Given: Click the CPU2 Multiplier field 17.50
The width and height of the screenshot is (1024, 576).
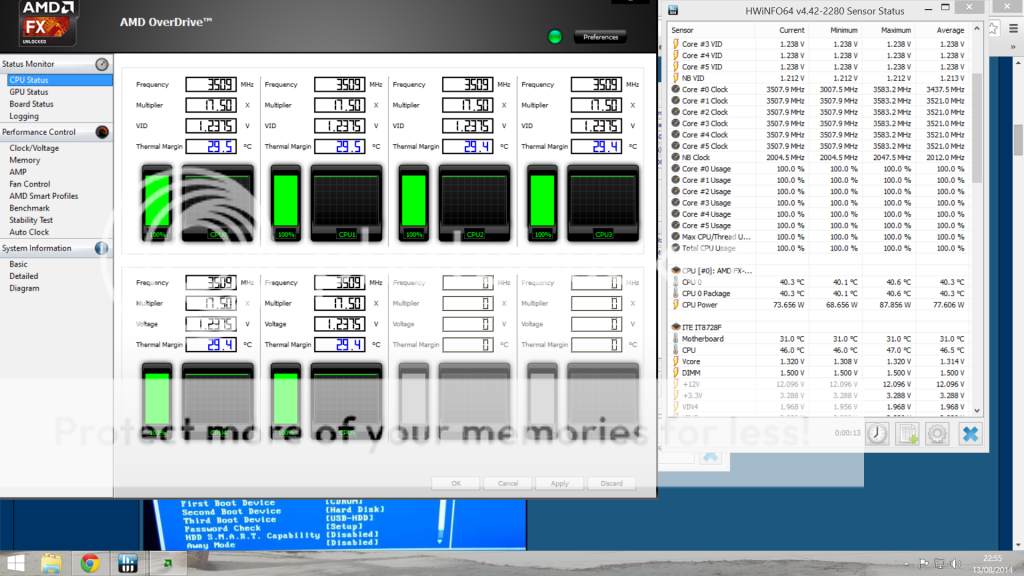Looking at the screenshot, I should pyautogui.click(x=468, y=105).
